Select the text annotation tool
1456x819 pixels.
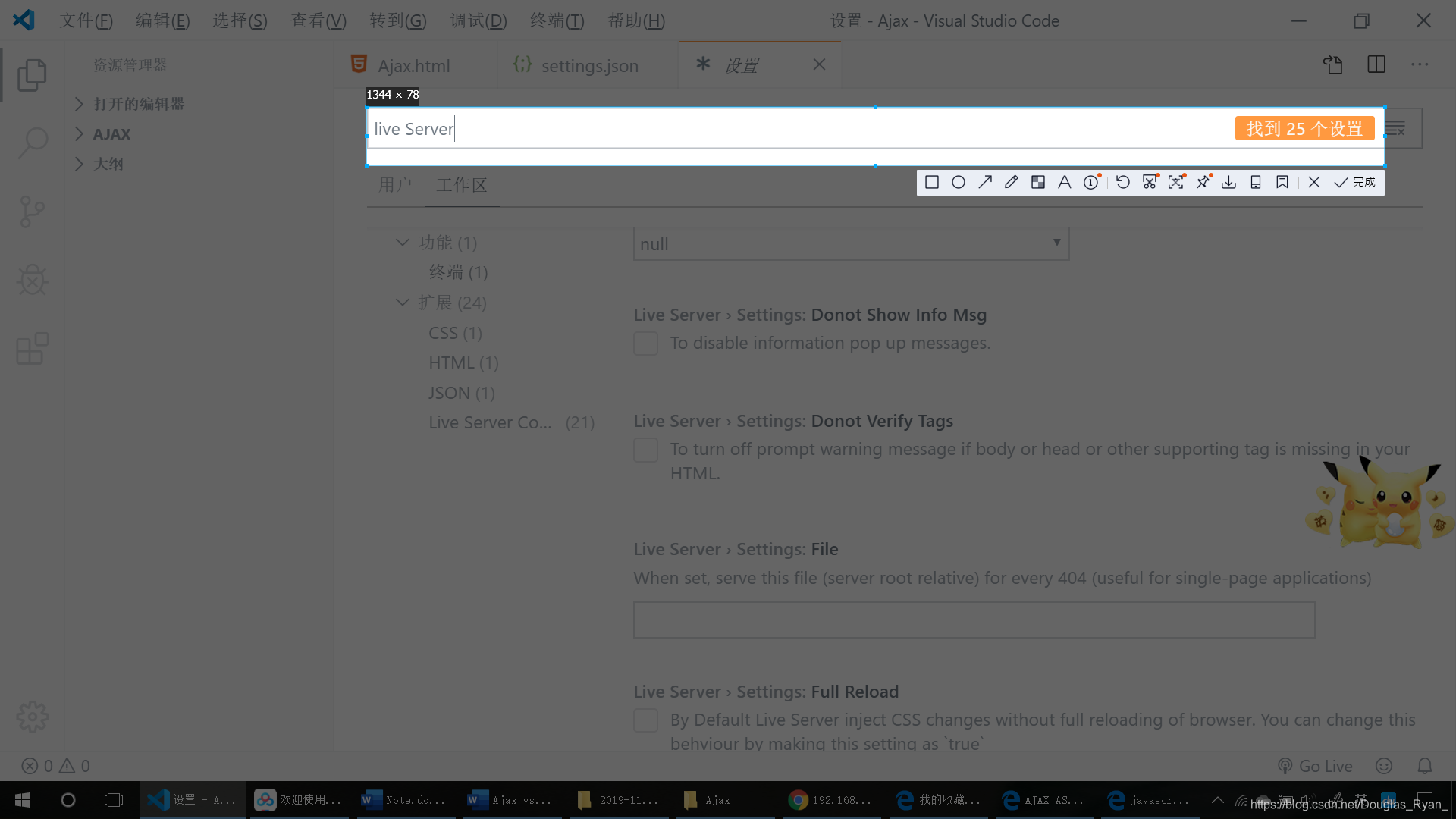tap(1065, 182)
